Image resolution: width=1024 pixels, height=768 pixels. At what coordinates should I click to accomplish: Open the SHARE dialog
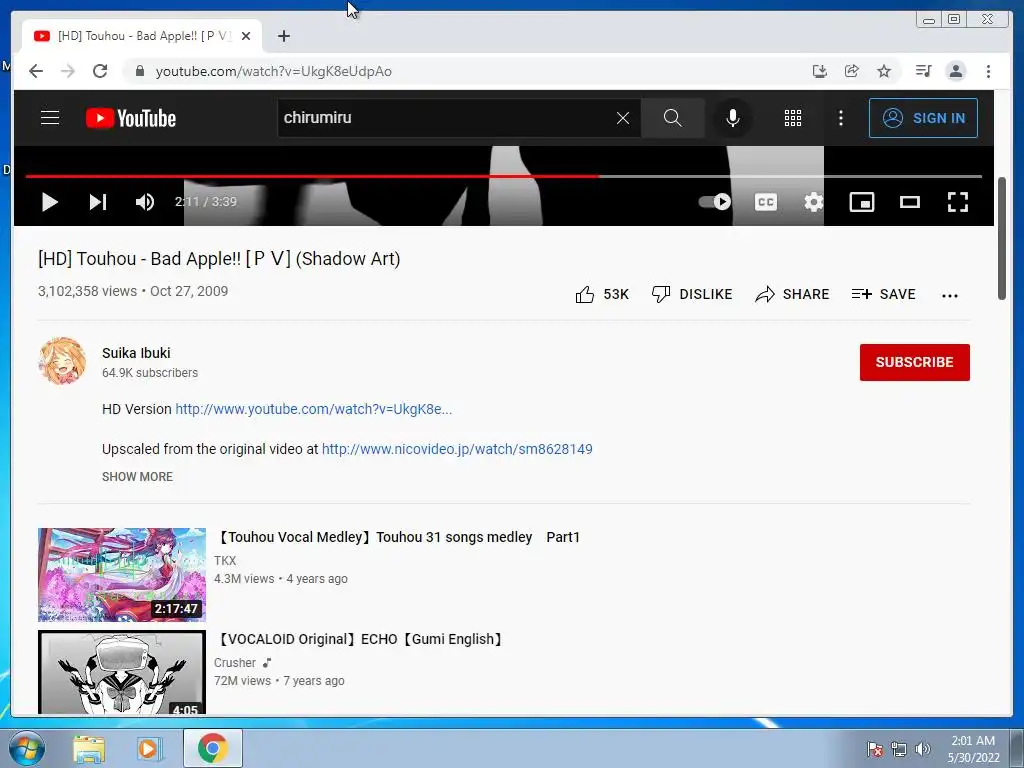792,295
